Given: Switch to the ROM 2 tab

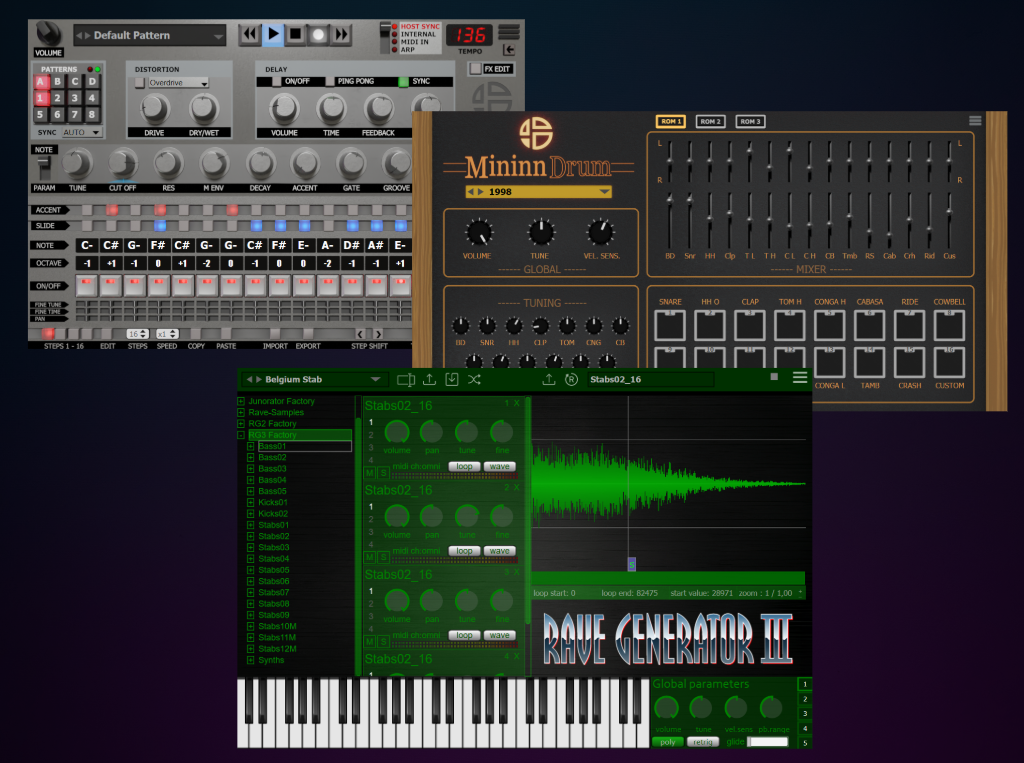Looking at the screenshot, I should tap(710, 122).
